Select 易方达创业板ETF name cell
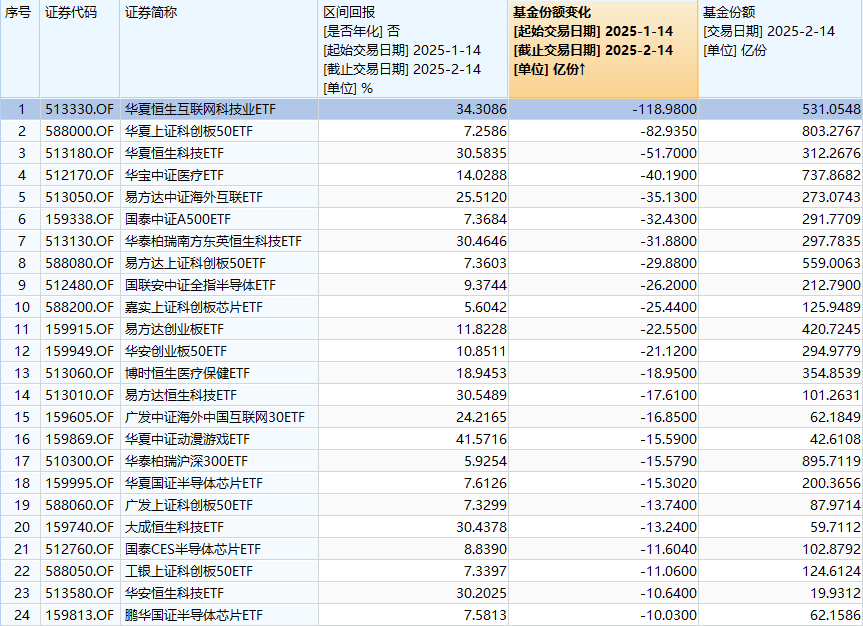This screenshot has width=863, height=626. [x=219, y=329]
